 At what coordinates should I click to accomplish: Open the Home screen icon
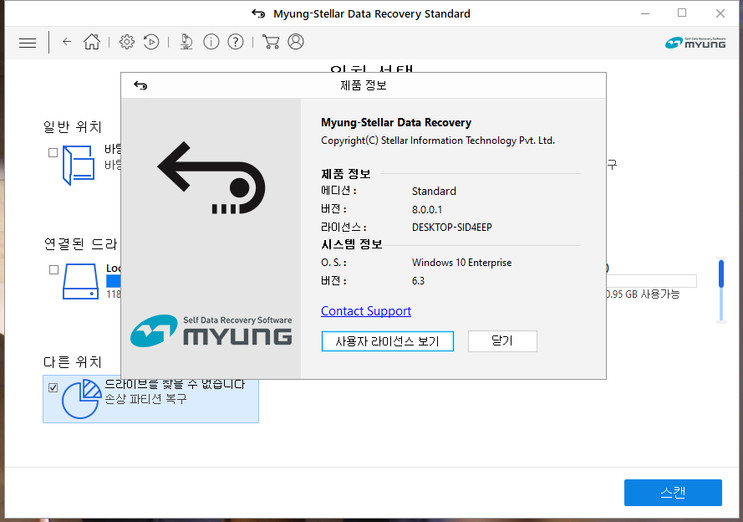(92, 42)
